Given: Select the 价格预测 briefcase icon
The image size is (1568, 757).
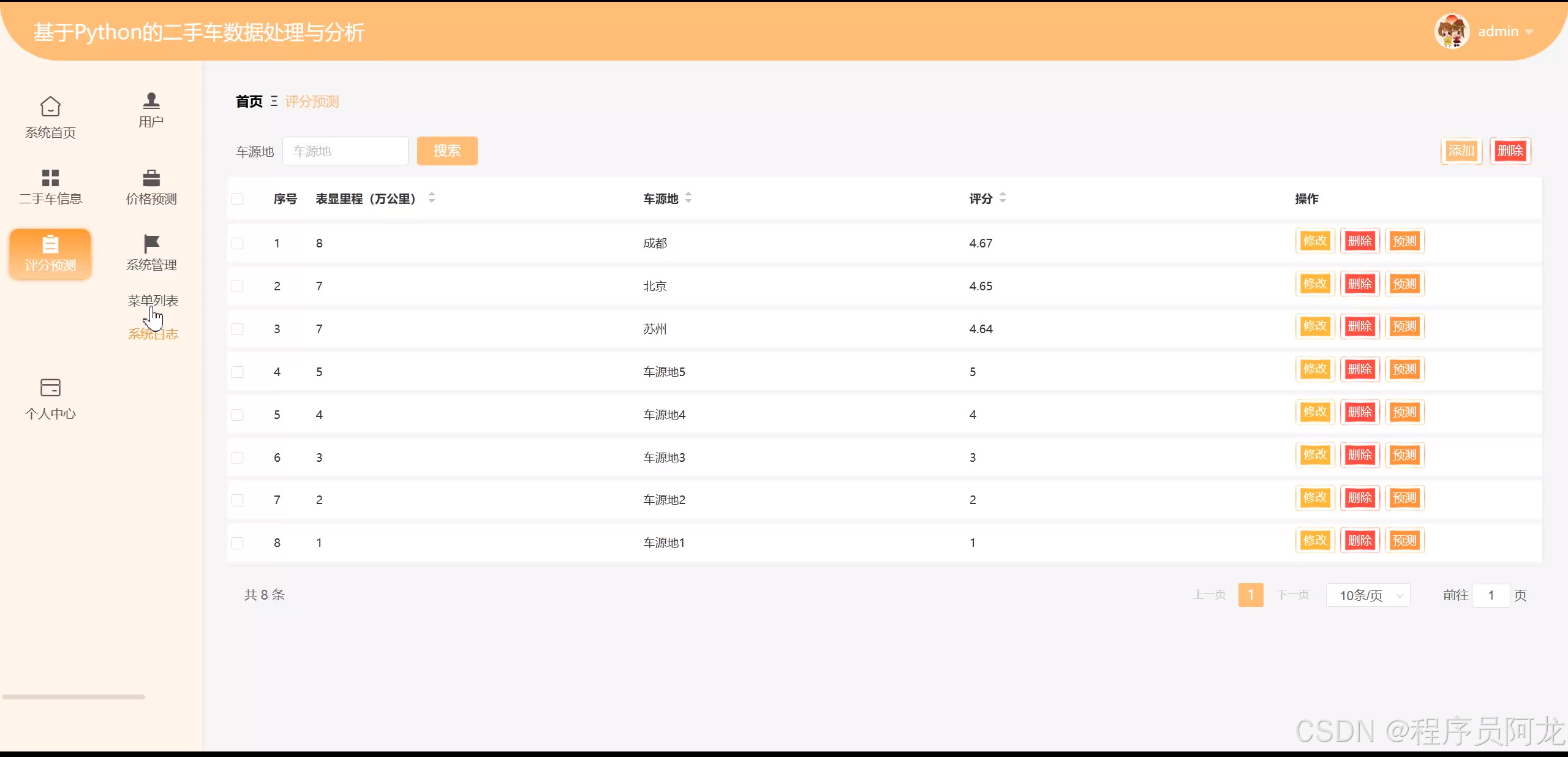Looking at the screenshot, I should click(151, 178).
